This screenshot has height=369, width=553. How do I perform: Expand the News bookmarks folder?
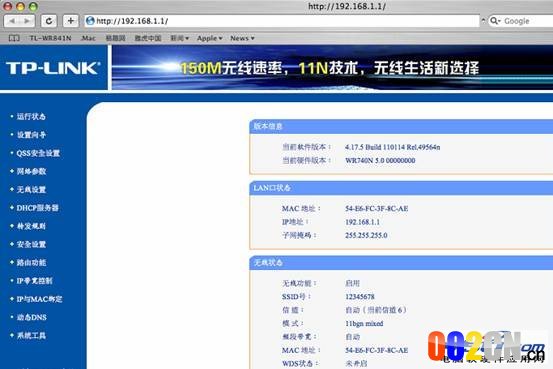tap(242, 38)
